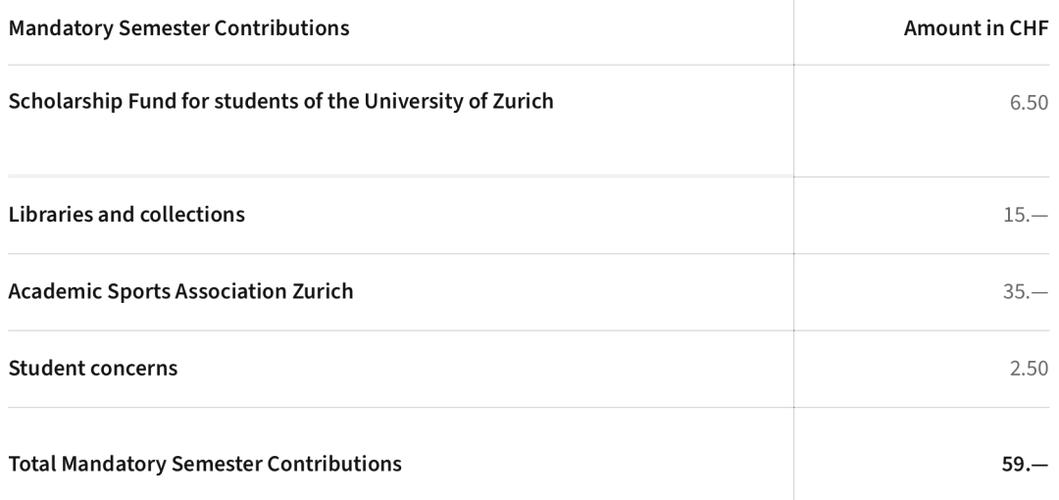Image resolution: width=1059 pixels, height=500 pixels.
Task: Click the 35.— sports association amount
Action: 1026,293
